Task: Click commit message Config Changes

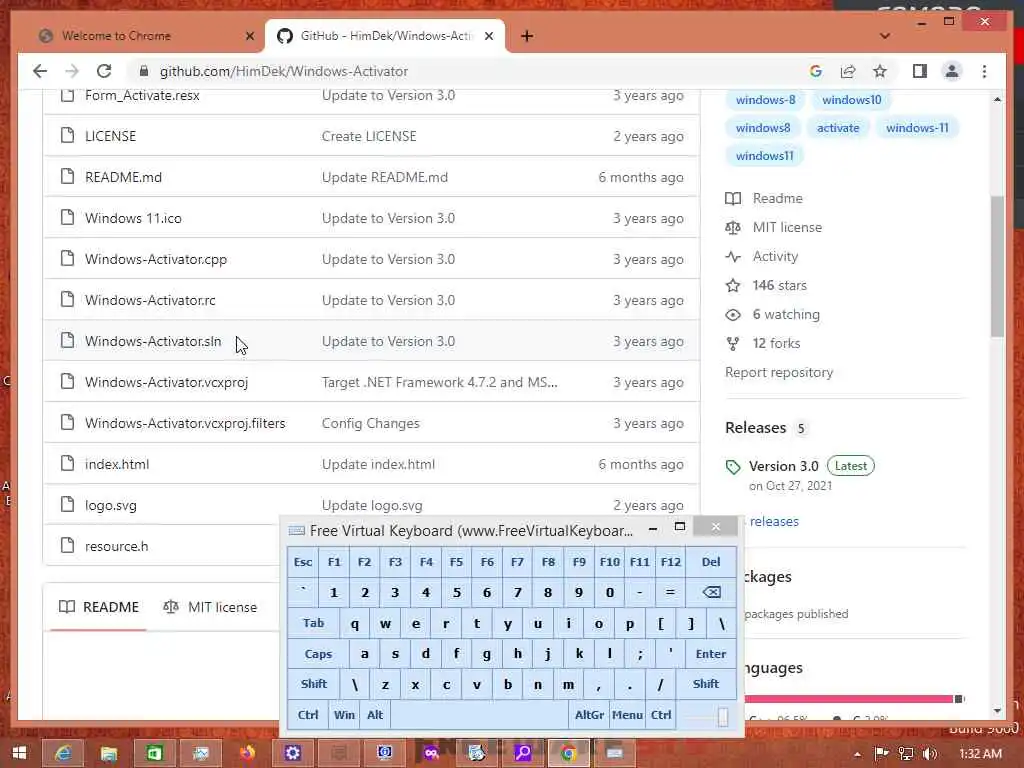Action: coord(370,423)
